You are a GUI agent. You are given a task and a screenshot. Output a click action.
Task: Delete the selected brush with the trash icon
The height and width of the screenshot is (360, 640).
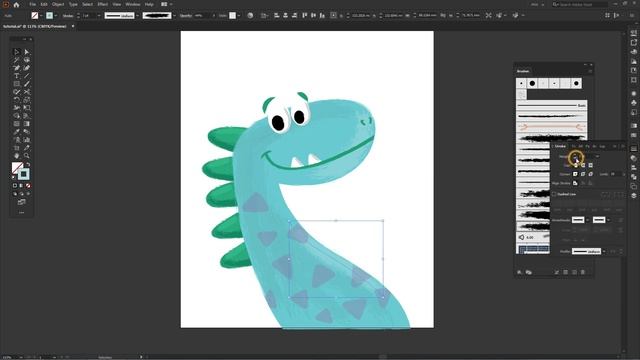(x=583, y=272)
